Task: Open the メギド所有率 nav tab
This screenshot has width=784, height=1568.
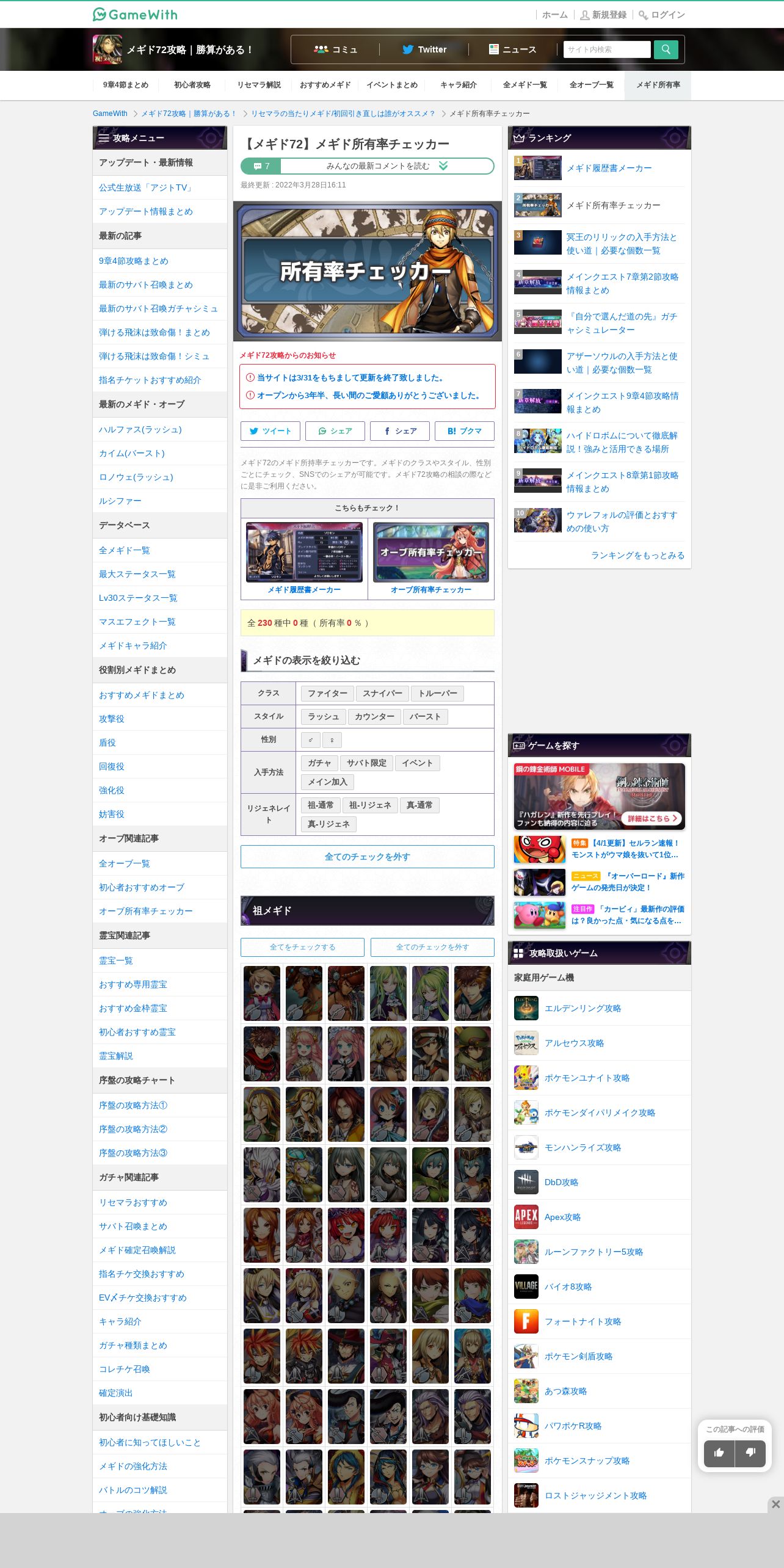Action: tap(658, 85)
